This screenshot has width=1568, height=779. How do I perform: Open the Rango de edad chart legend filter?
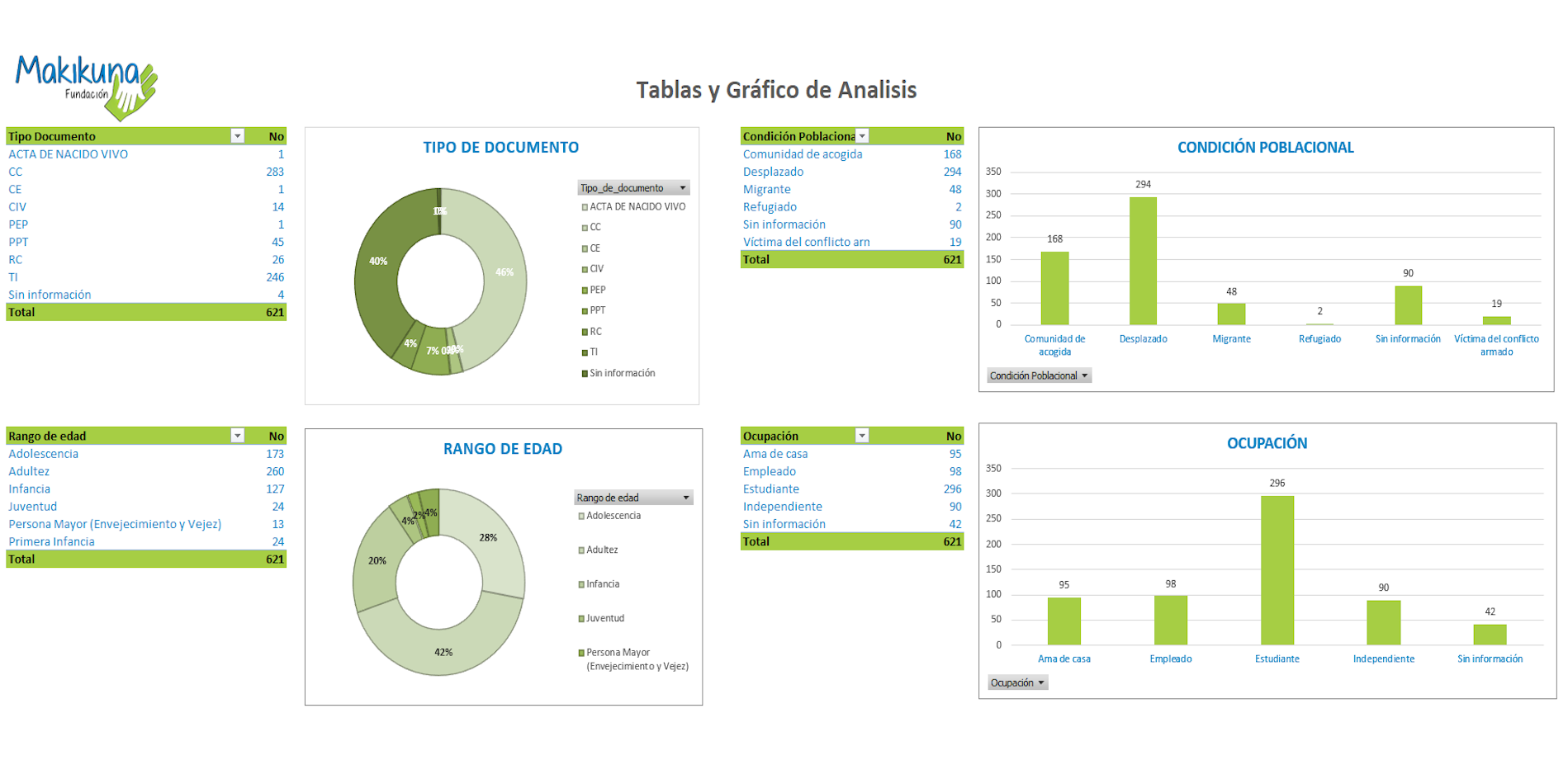click(x=633, y=498)
